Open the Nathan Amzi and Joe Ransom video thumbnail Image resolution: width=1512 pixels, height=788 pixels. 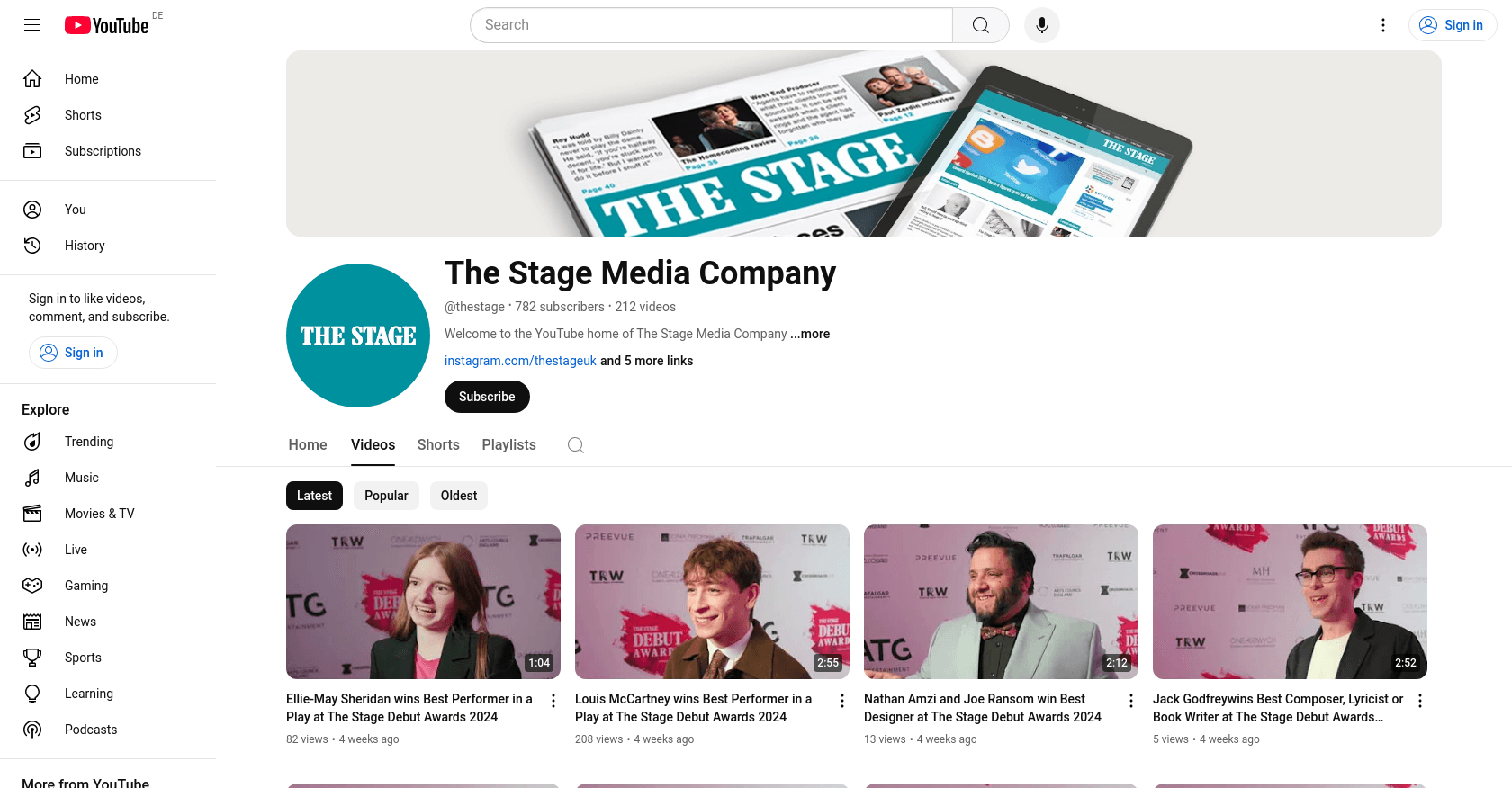point(1001,602)
